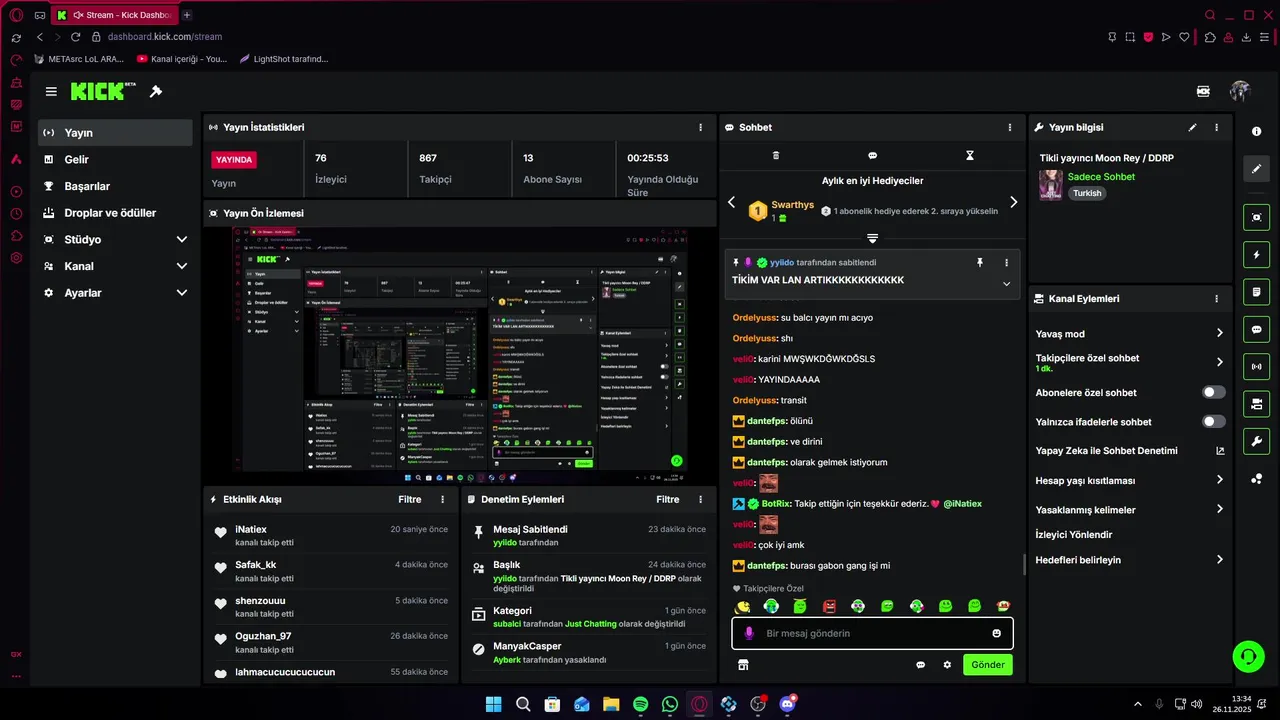Image resolution: width=1280 pixels, height=720 pixels.
Task: Click the red angry emote in the emote row
Action: 829,606
